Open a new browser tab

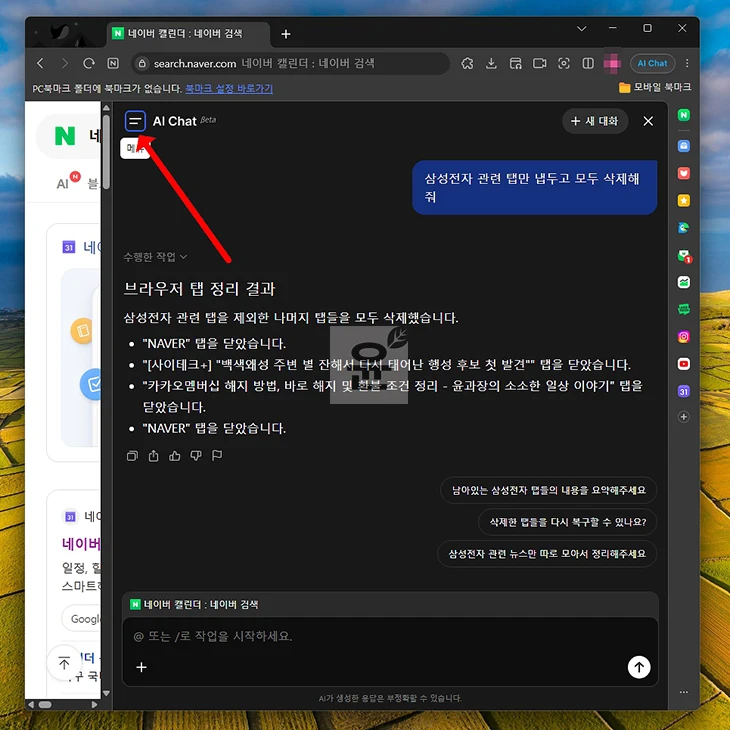[x=286, y=34]
